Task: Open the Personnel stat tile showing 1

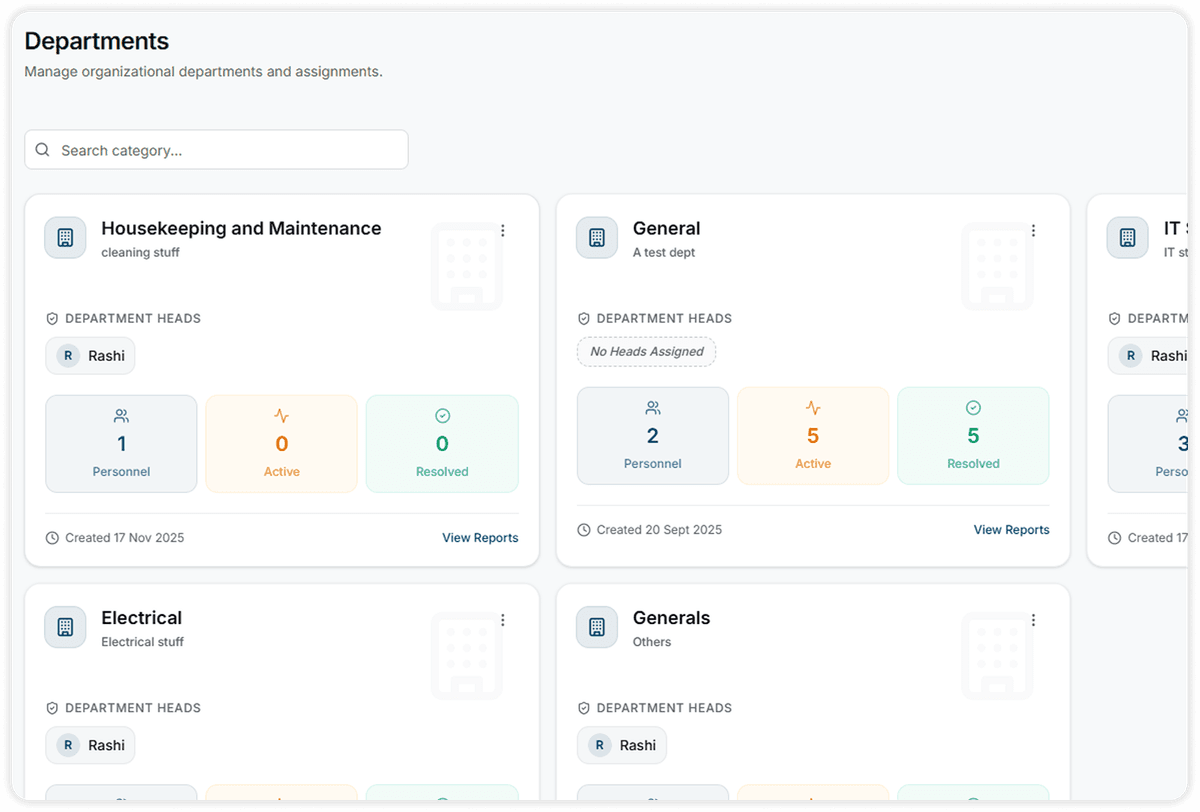Action: (x=121, y=444)
